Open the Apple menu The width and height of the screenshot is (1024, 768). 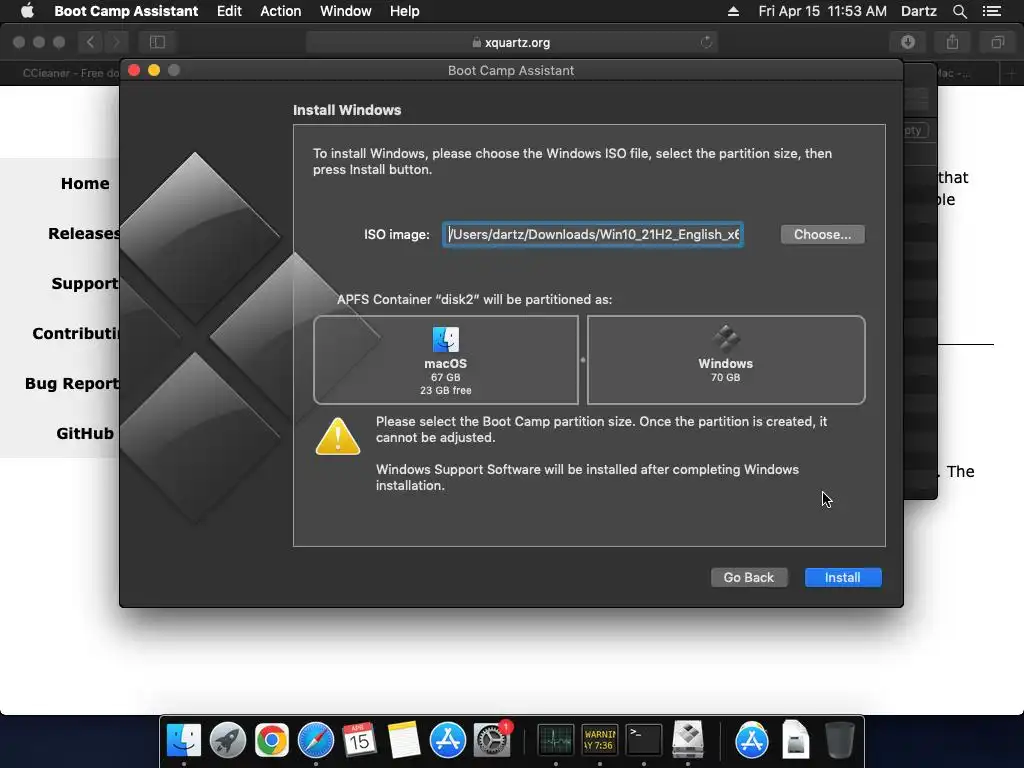(27, 11)
